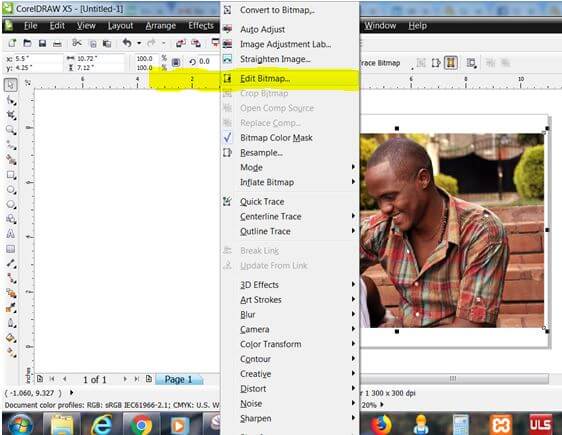Expand the Camera submenu
562x435 pixels.
[290, 329]
